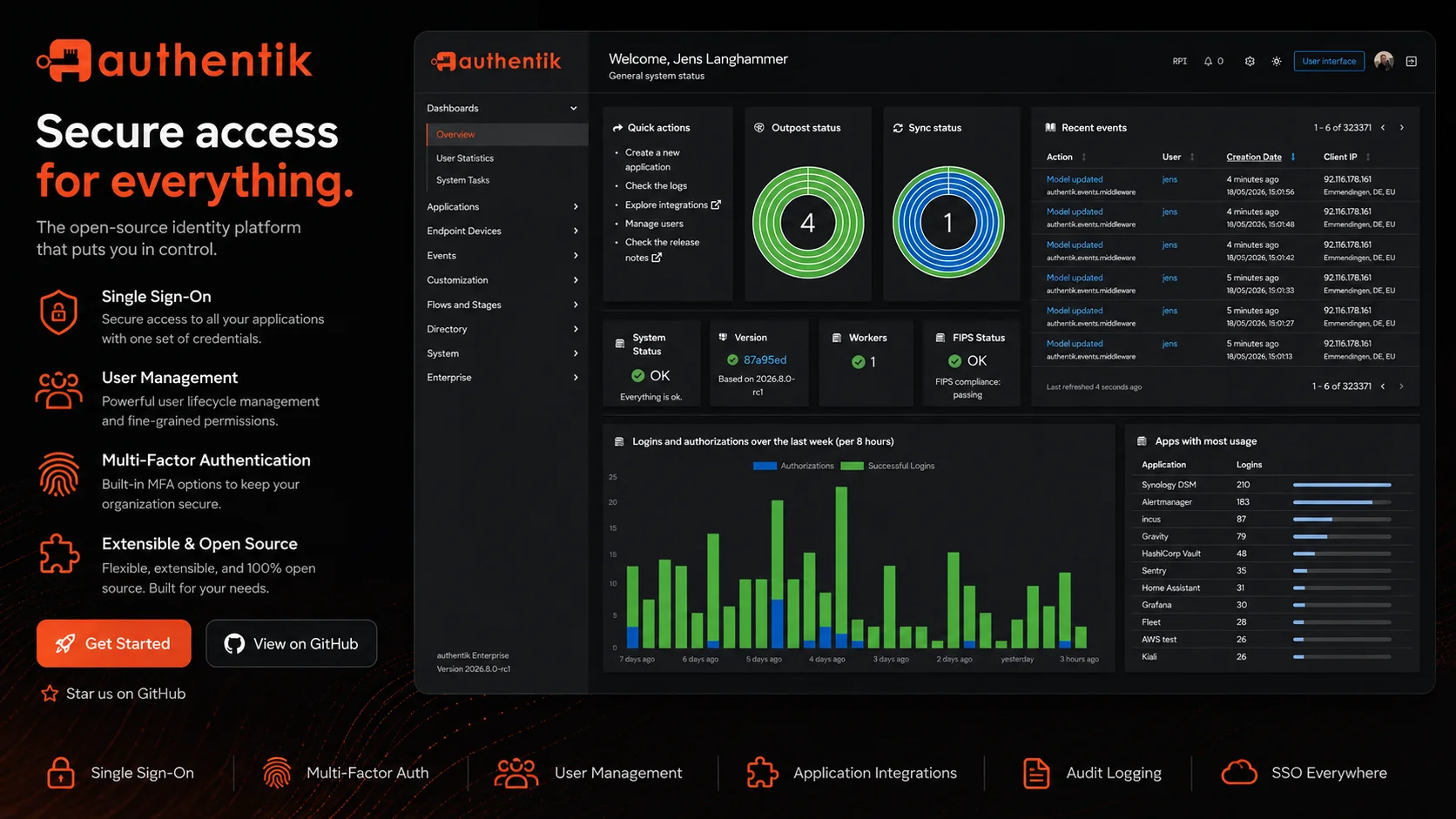Click the Alertmanager usage bar
Screen dimensions: 1456x819
click(1342, 502)
